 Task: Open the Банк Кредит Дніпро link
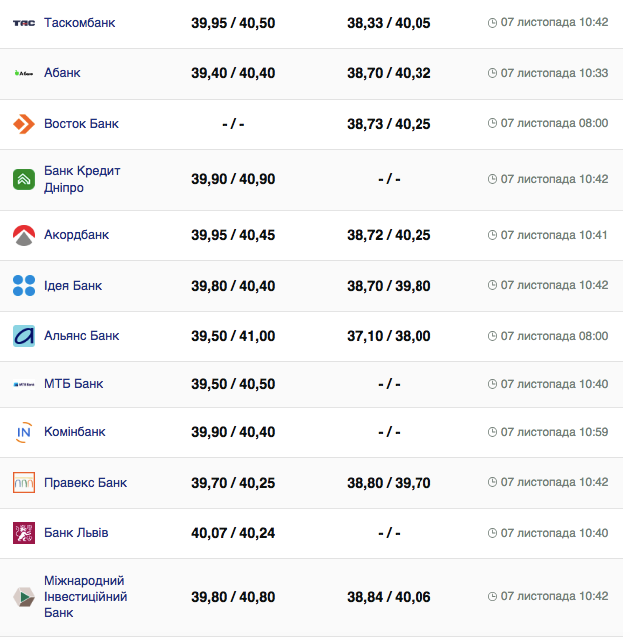pyautogui.click(x=82, y=179)
